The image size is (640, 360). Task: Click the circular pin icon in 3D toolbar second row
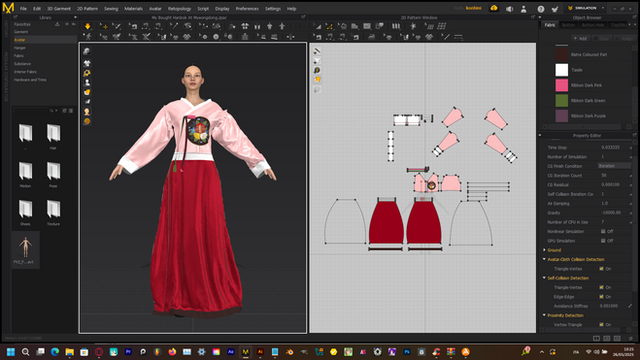pyautogui.click(x=216, y=37)
